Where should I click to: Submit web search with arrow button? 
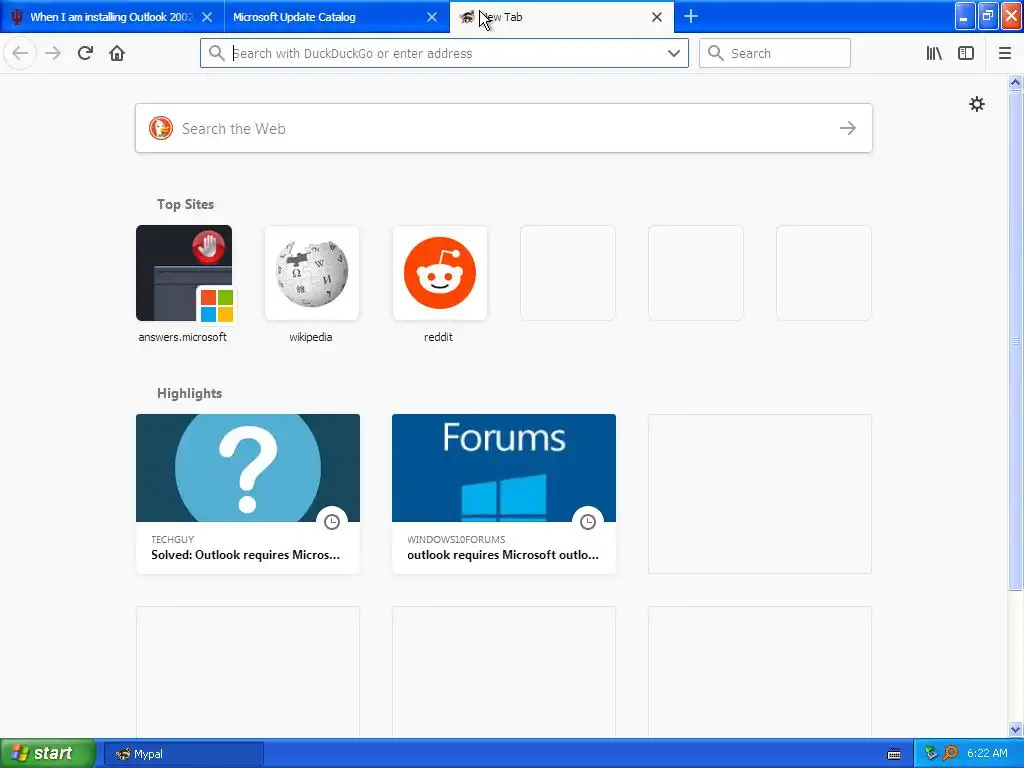coord(848,128)
